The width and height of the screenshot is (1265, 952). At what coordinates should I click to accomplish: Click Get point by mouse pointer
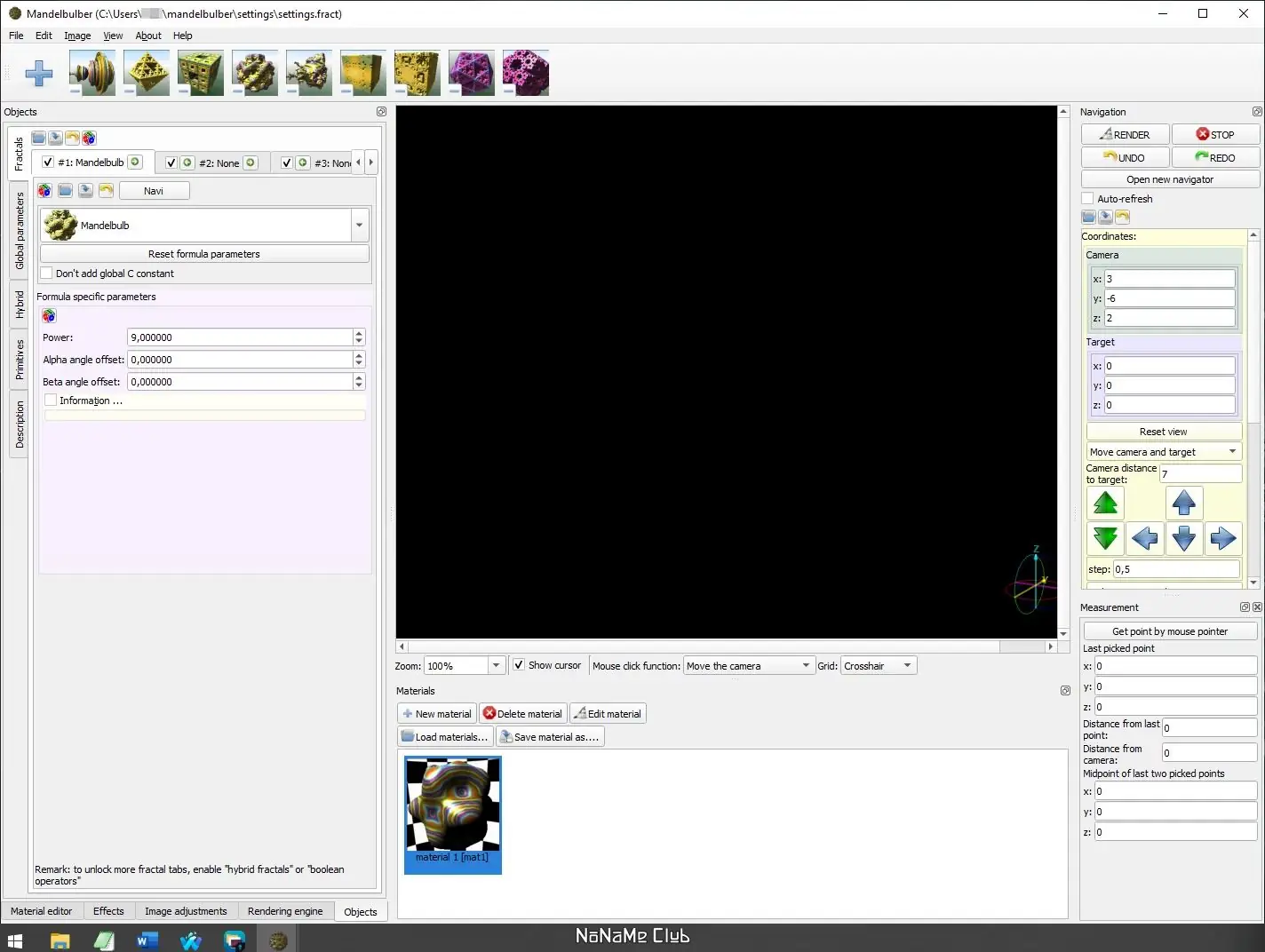1170,631
